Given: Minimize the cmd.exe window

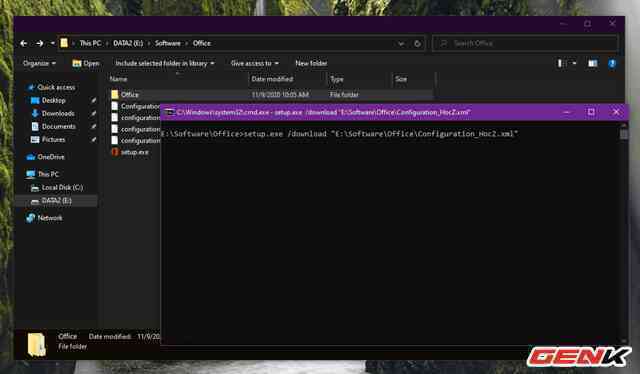Looking at the screenshot, I should tap(567, 112).
